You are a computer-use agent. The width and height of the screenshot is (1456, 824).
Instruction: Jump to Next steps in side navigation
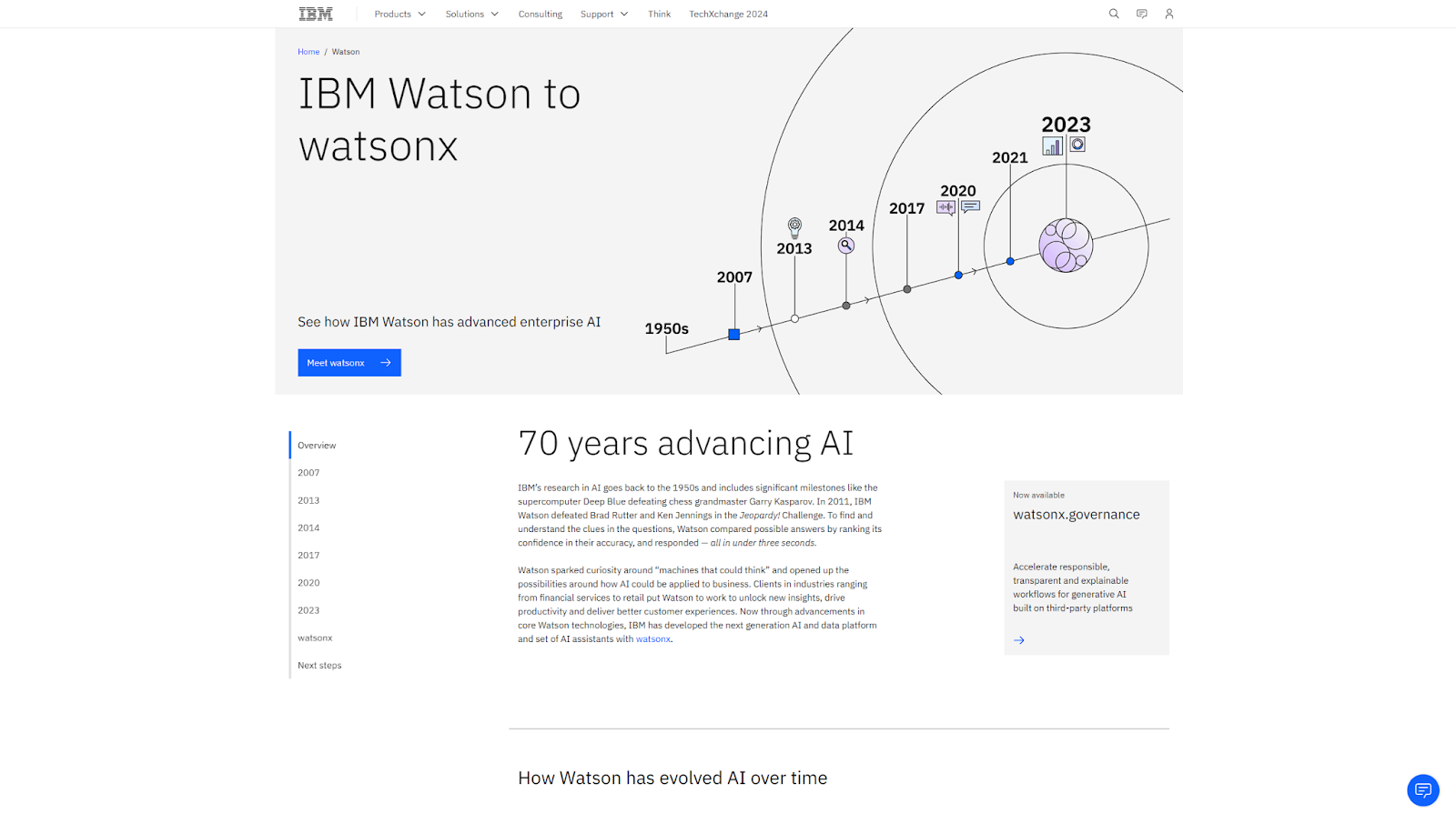319,666
